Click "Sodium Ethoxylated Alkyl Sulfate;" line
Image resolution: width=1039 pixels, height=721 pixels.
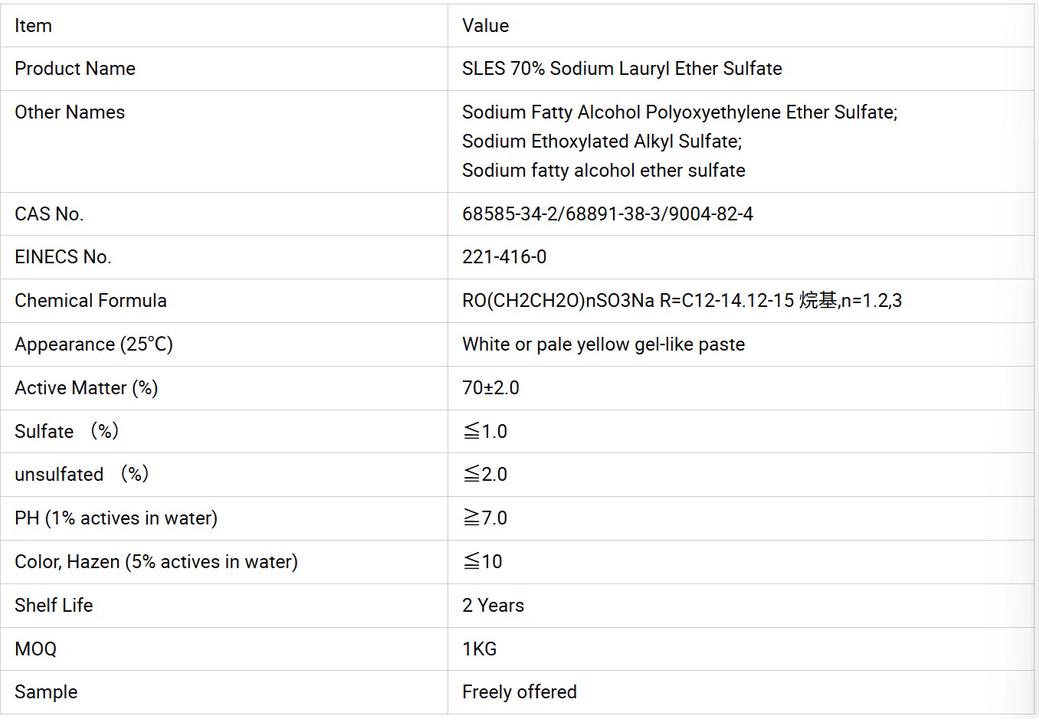pyautogui.click(x=602, y=141)
